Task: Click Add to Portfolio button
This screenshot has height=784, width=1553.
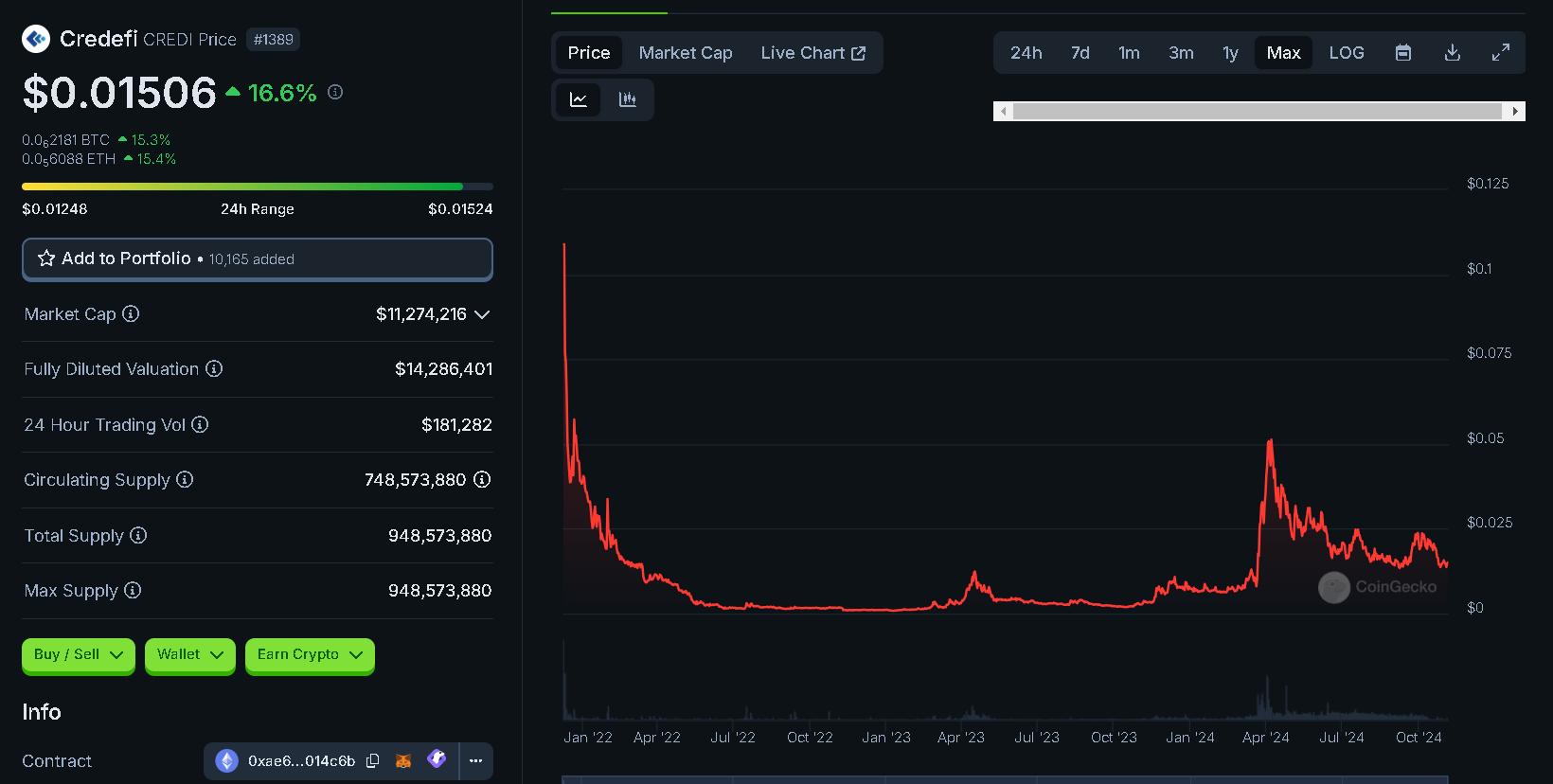Action: (x=258, y=258)
